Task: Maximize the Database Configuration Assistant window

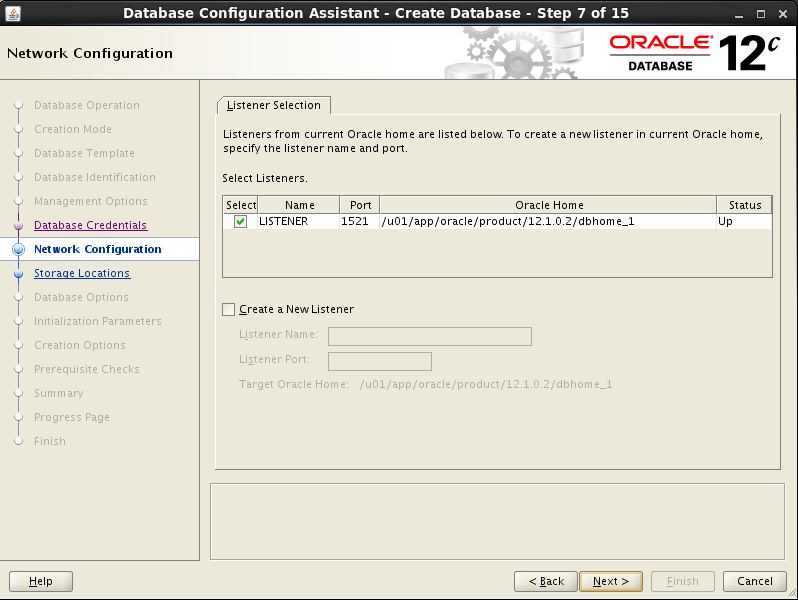Action: [761, 14]
